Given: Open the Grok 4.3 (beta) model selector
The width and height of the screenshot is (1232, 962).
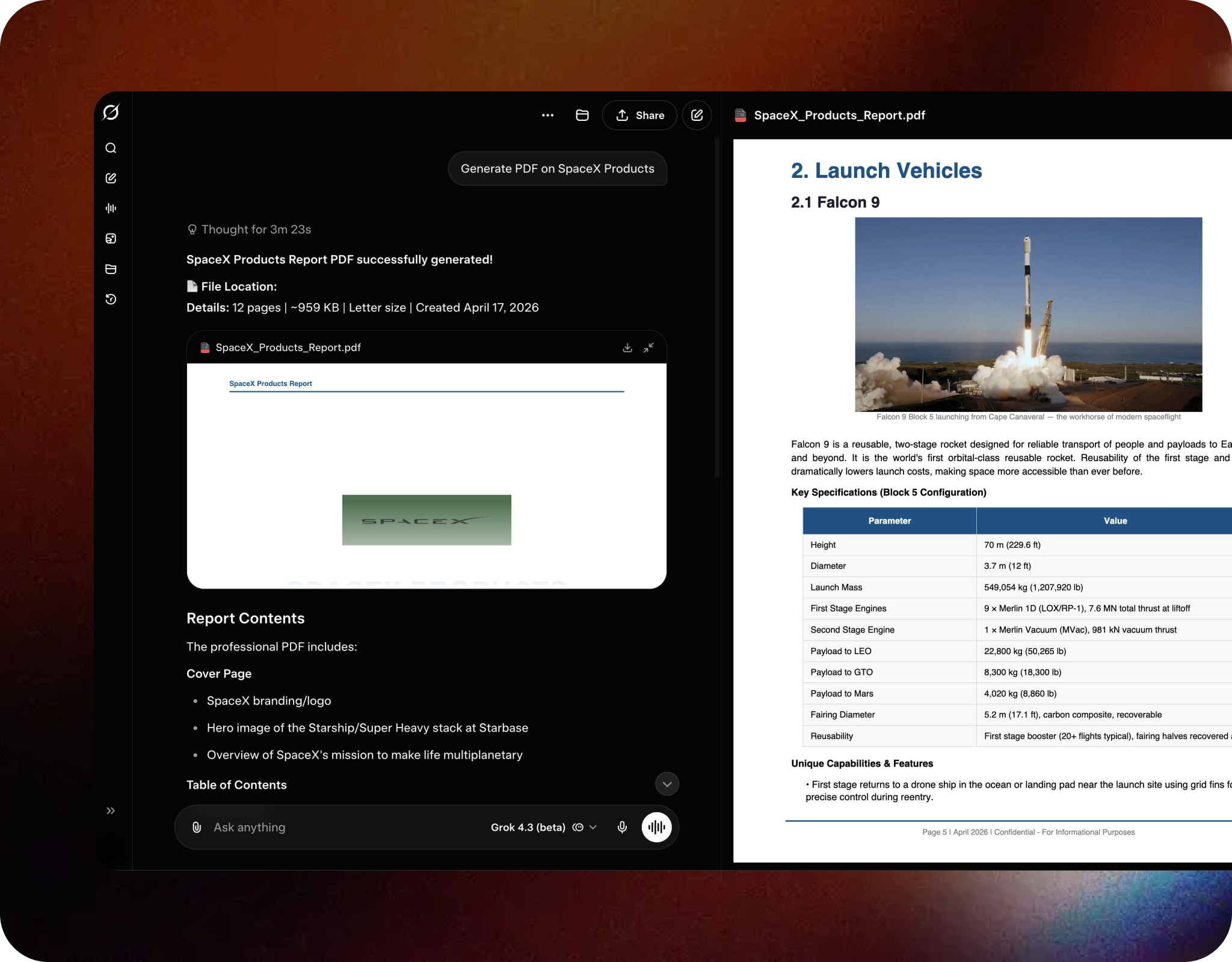Looking at the screenshot, I should click(x=544, y=827).
